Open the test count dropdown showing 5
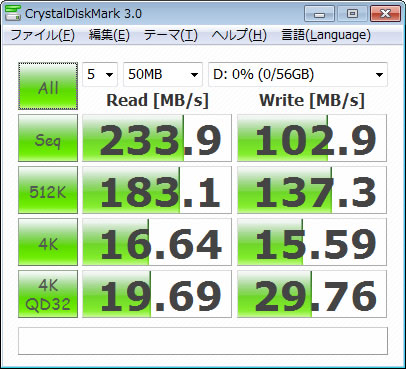 pyautogui.click(x=100, y=74)
